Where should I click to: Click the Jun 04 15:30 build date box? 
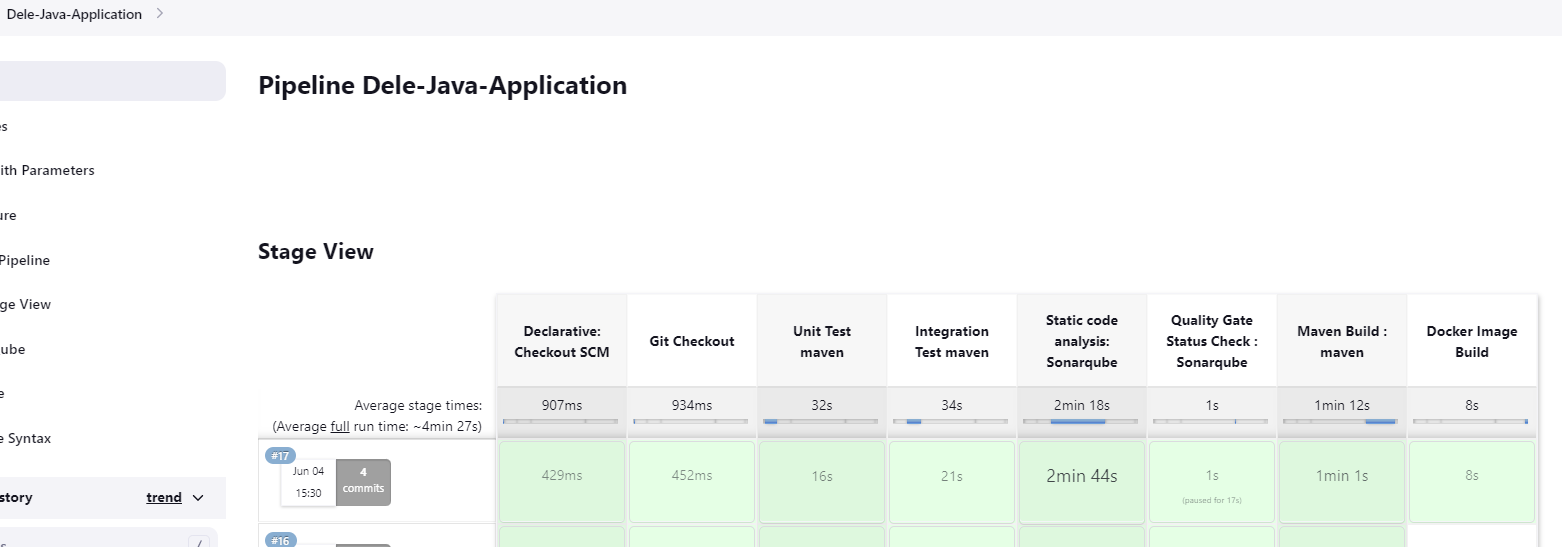pyautogui.click(x=308, y=482)
